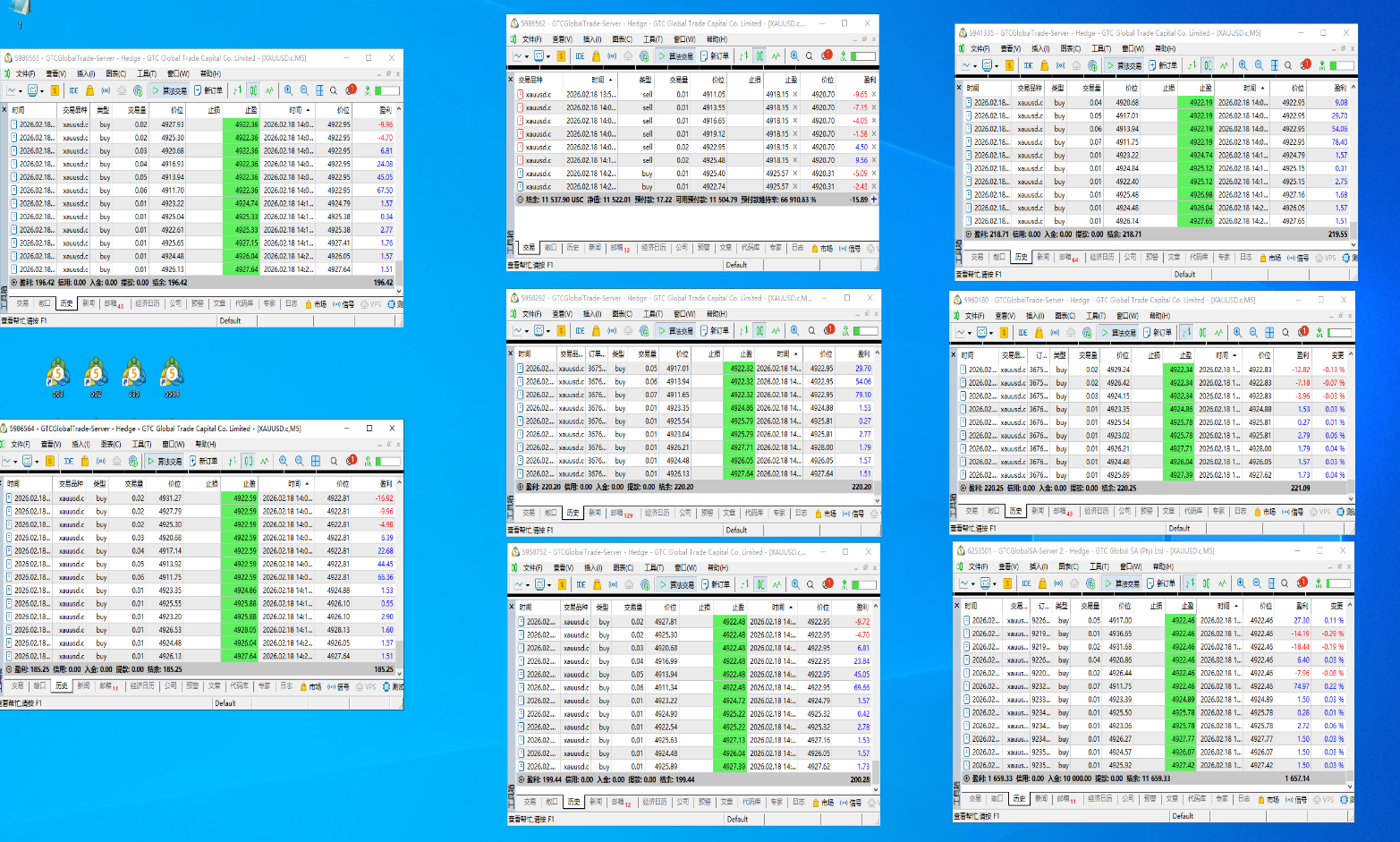Open the signals toolbar icon in window 5986564

click(x=100, y=461)
